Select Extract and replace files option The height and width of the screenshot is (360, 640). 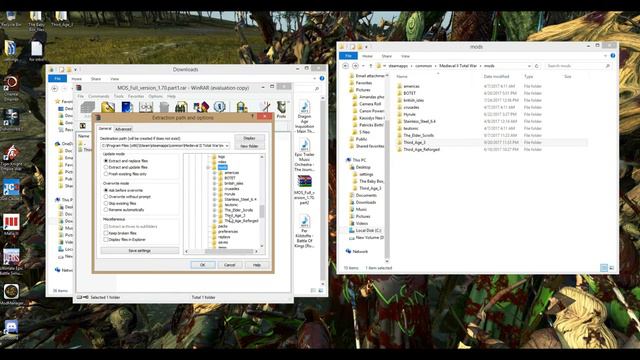click(x=126, y=161)
